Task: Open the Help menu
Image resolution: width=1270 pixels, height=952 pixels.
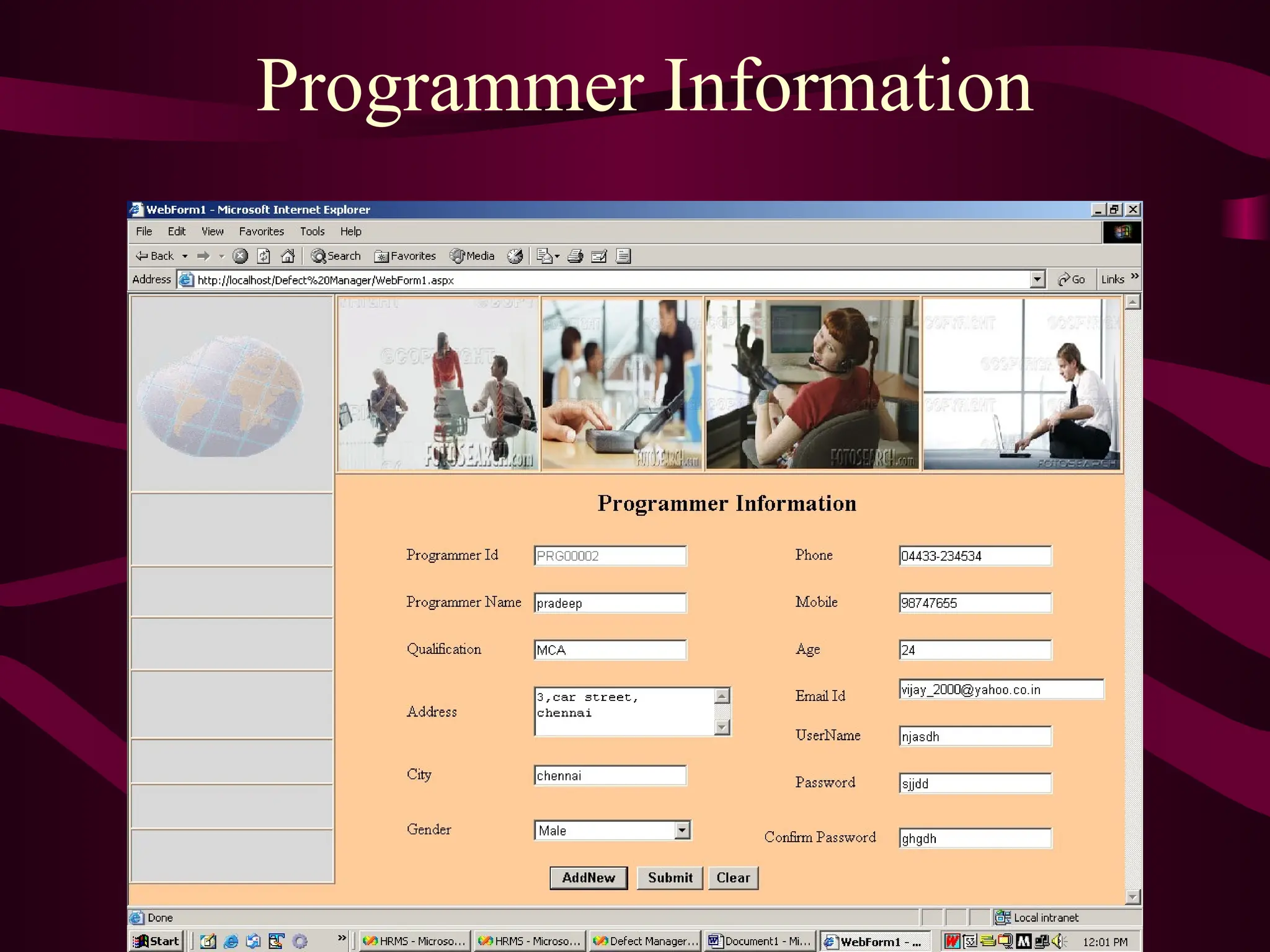Action: (350, 231)
